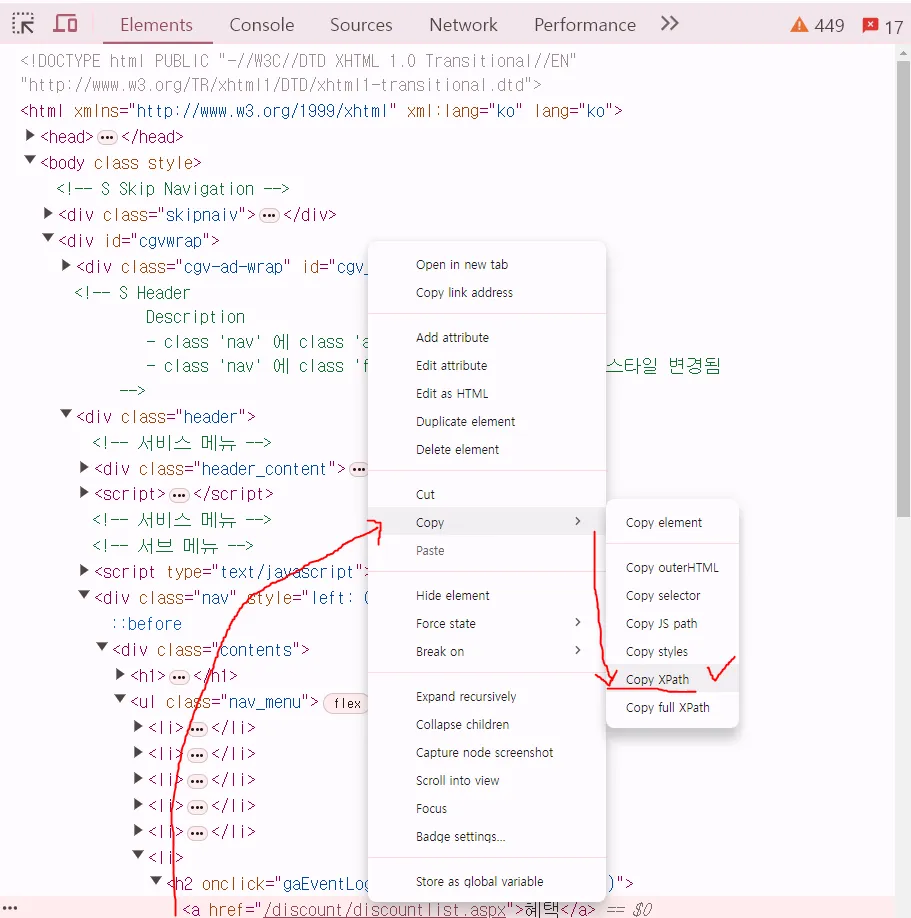Collapse the body element arrow

coord(30,160)
